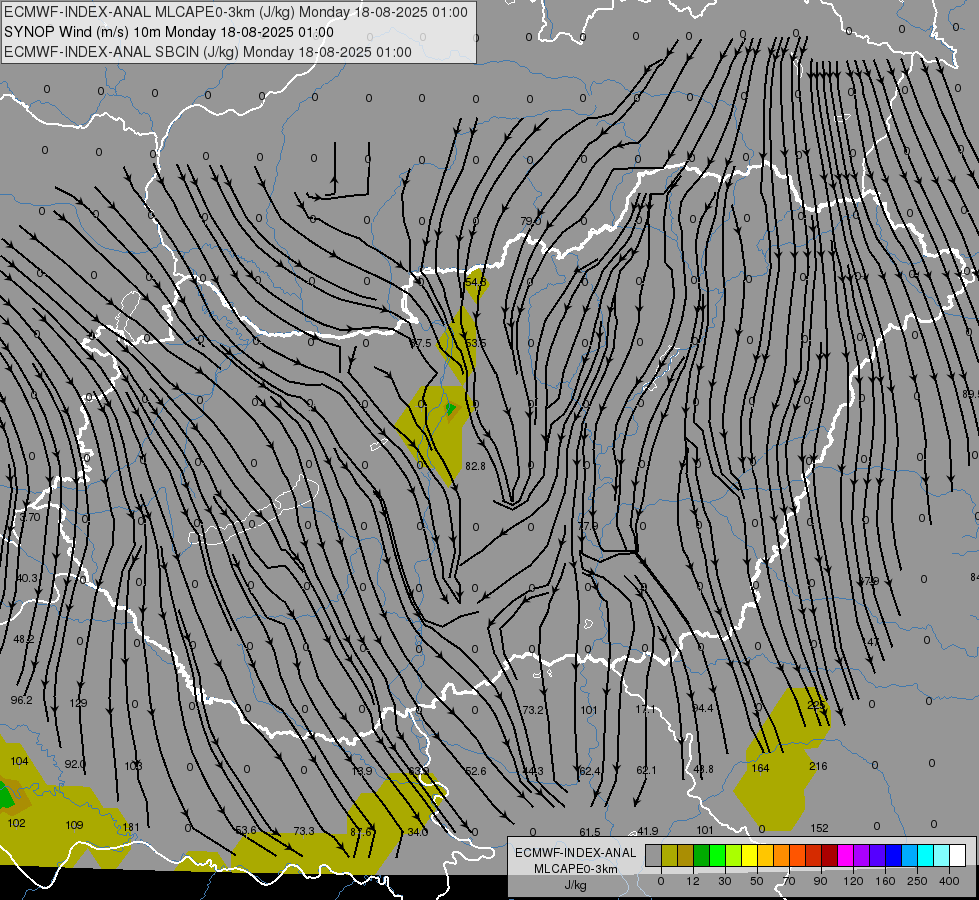The height and width of the screenshot is (900, 979).
Task: Click the map value 52.6
Action: (476, 771)
